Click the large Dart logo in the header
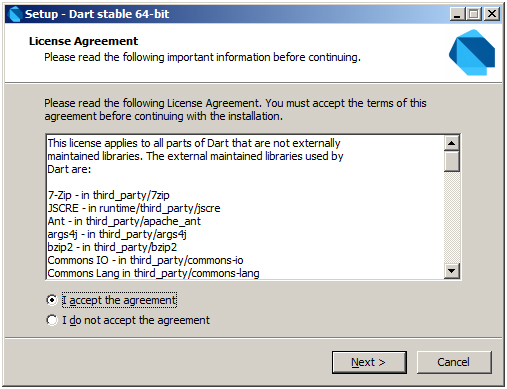The width and height of the screenshot is (507, 389). (472, 52)
